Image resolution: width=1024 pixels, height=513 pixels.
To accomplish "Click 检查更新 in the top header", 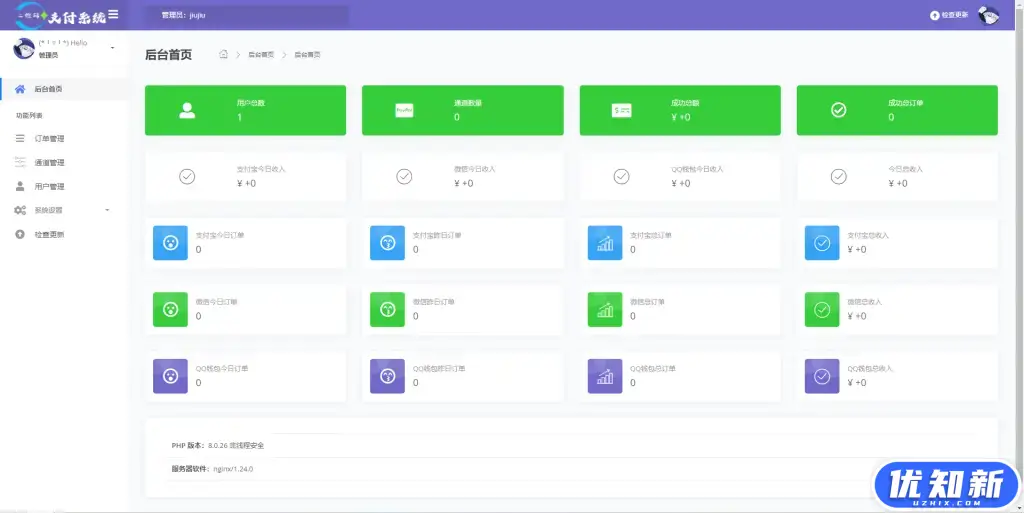I will (x=949, y=16).
